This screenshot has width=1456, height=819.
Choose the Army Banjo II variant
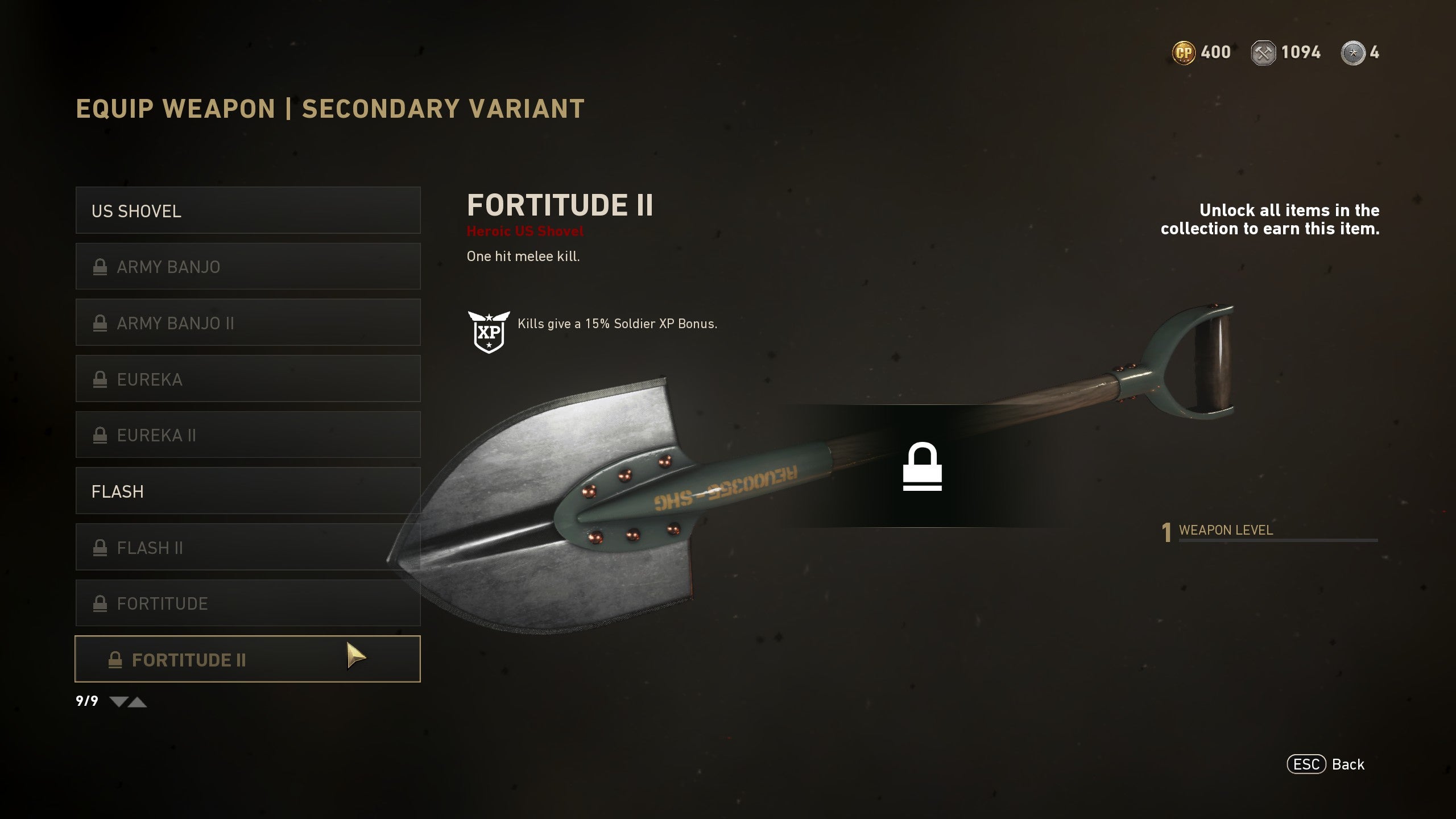(248, 322)
